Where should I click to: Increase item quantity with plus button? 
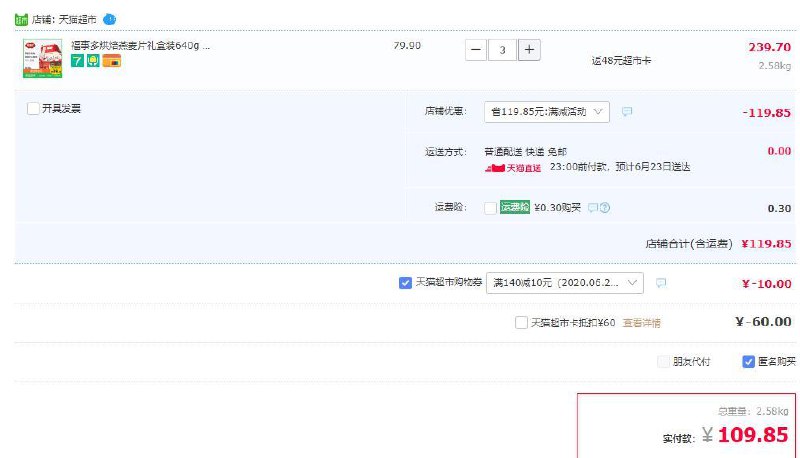coord(529,50)
